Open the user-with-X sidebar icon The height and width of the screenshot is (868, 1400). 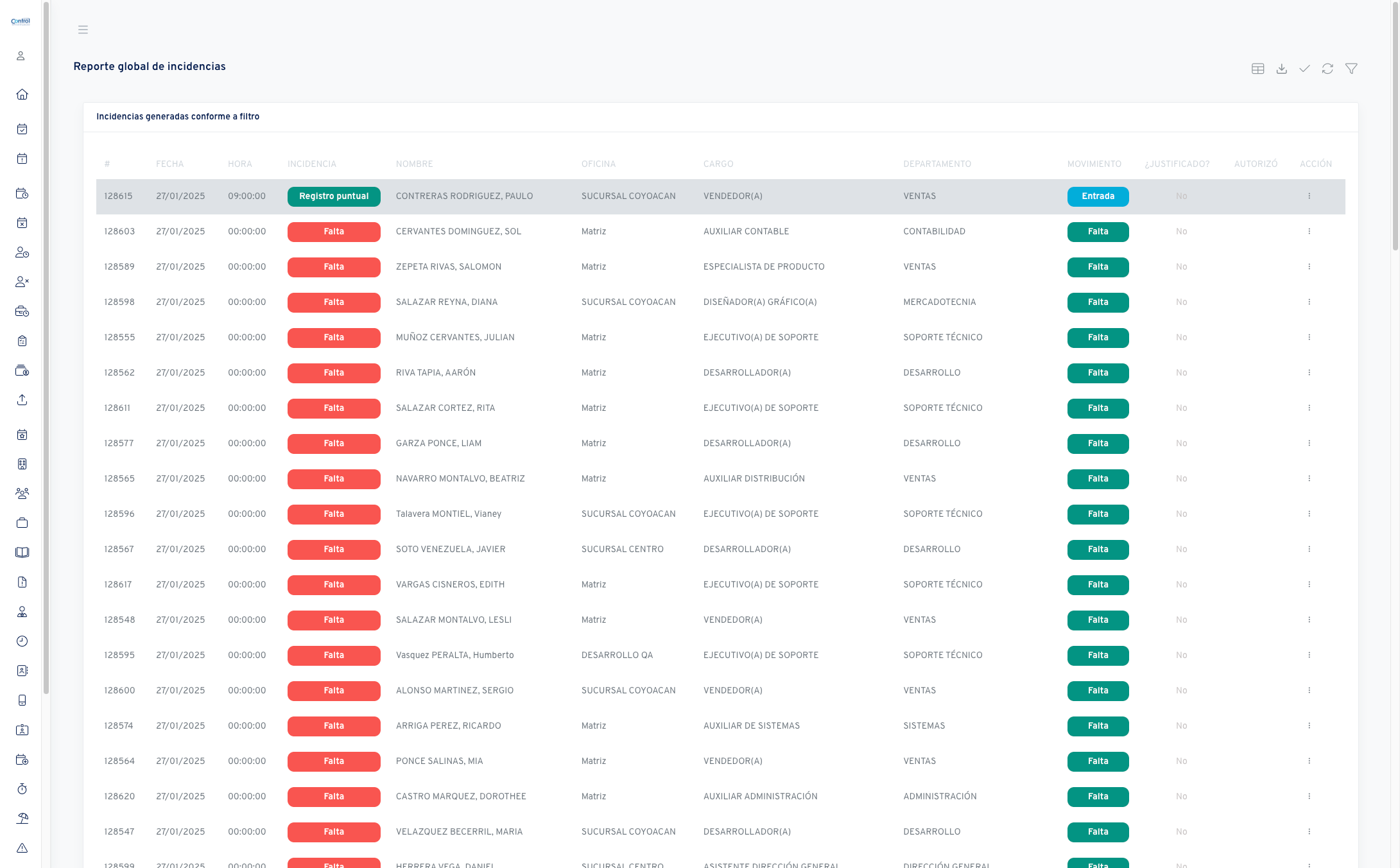coord(22,282)
